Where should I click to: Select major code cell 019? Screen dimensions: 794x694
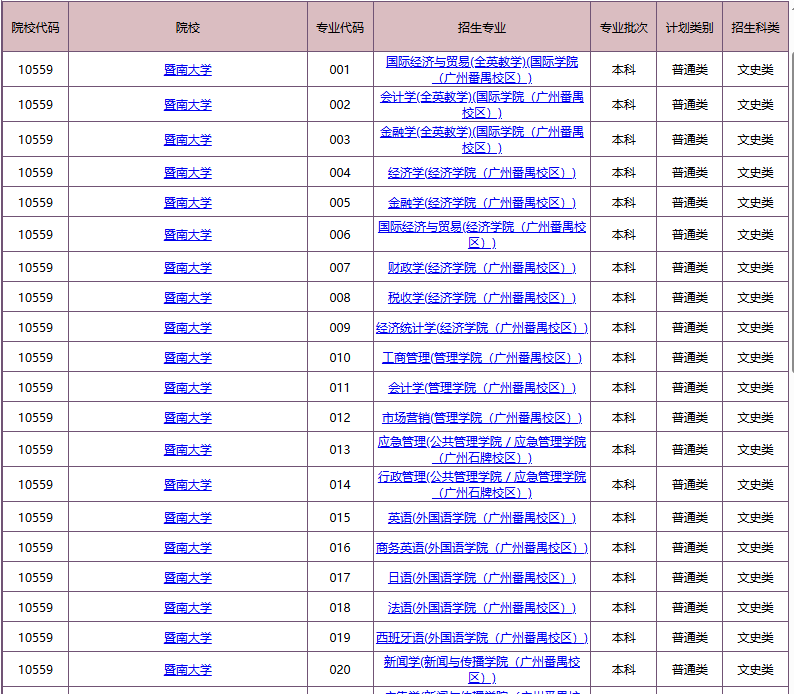coord(340,638)
